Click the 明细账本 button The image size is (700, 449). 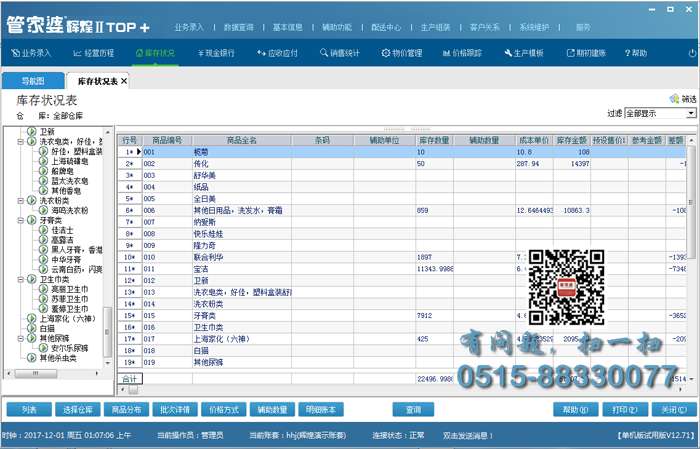tap(321, 410)
